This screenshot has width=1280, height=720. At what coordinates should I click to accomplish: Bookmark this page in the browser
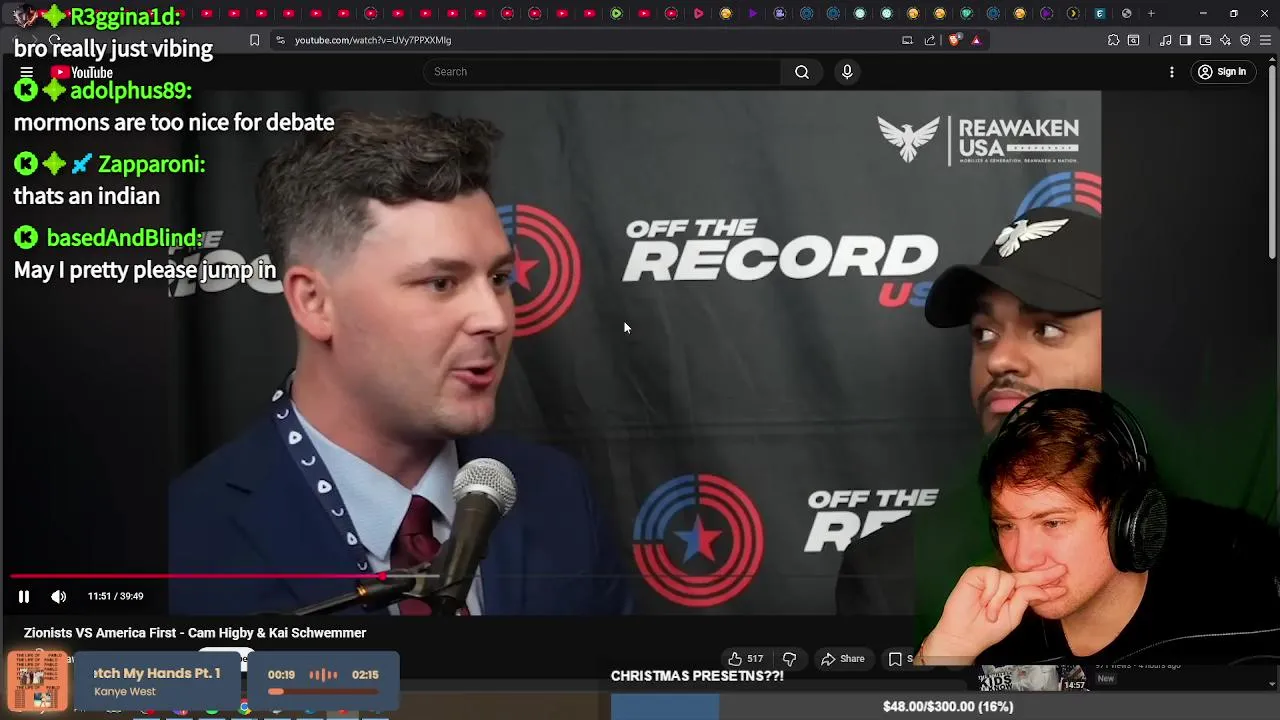point(254,40)
